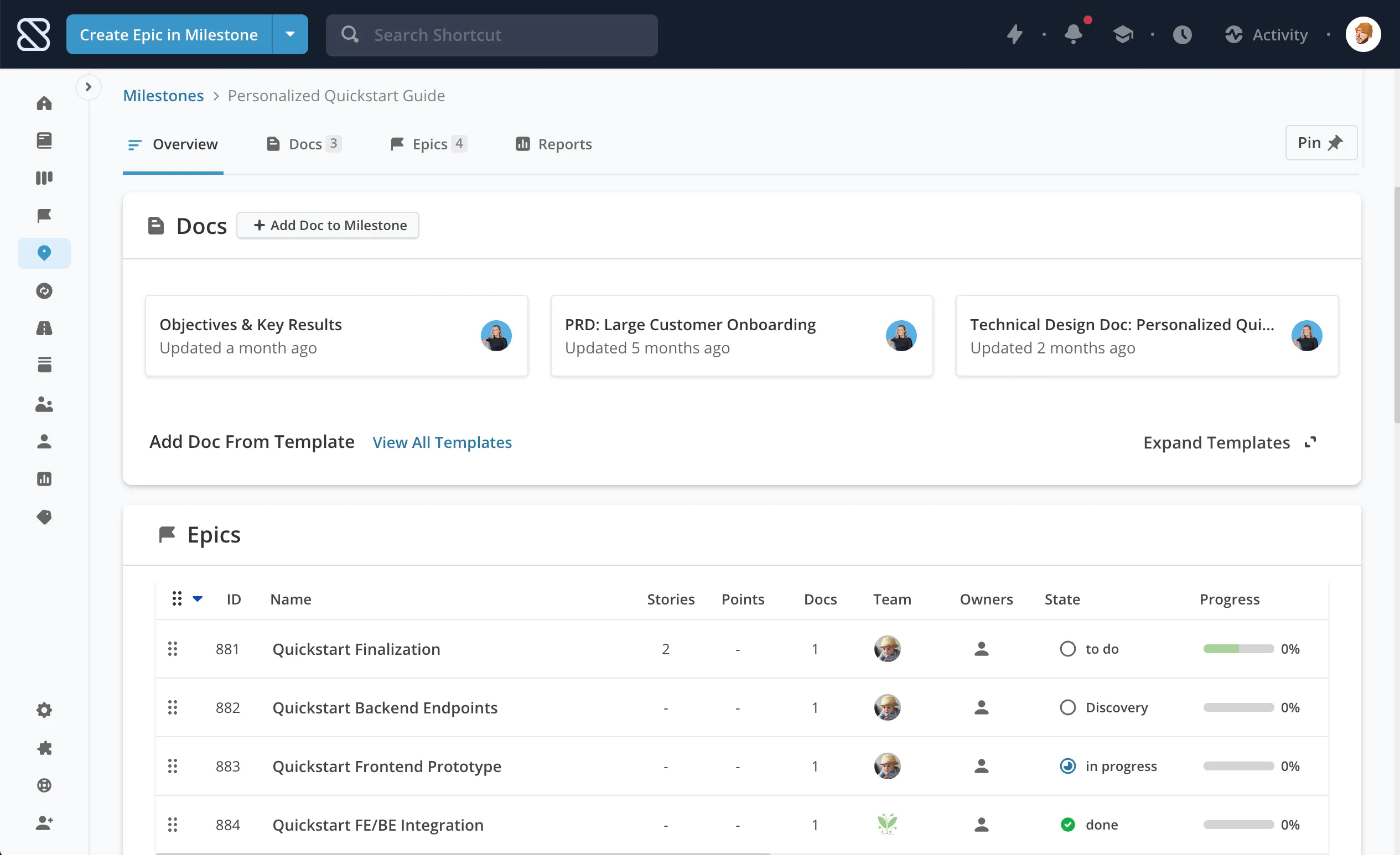The image size is (1400, 855).
Task: Switch to the Docs tab
Action: [304, 144]
